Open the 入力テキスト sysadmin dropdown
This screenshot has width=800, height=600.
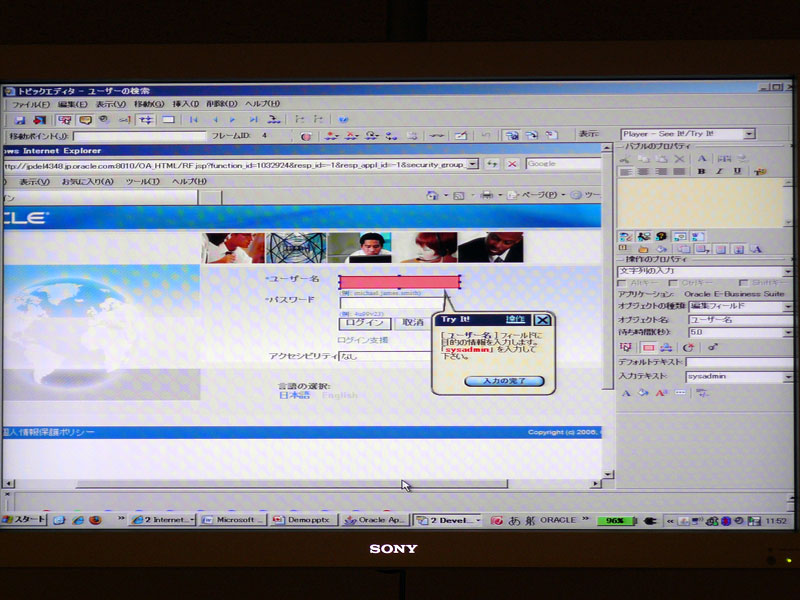(x=788, y=377)
